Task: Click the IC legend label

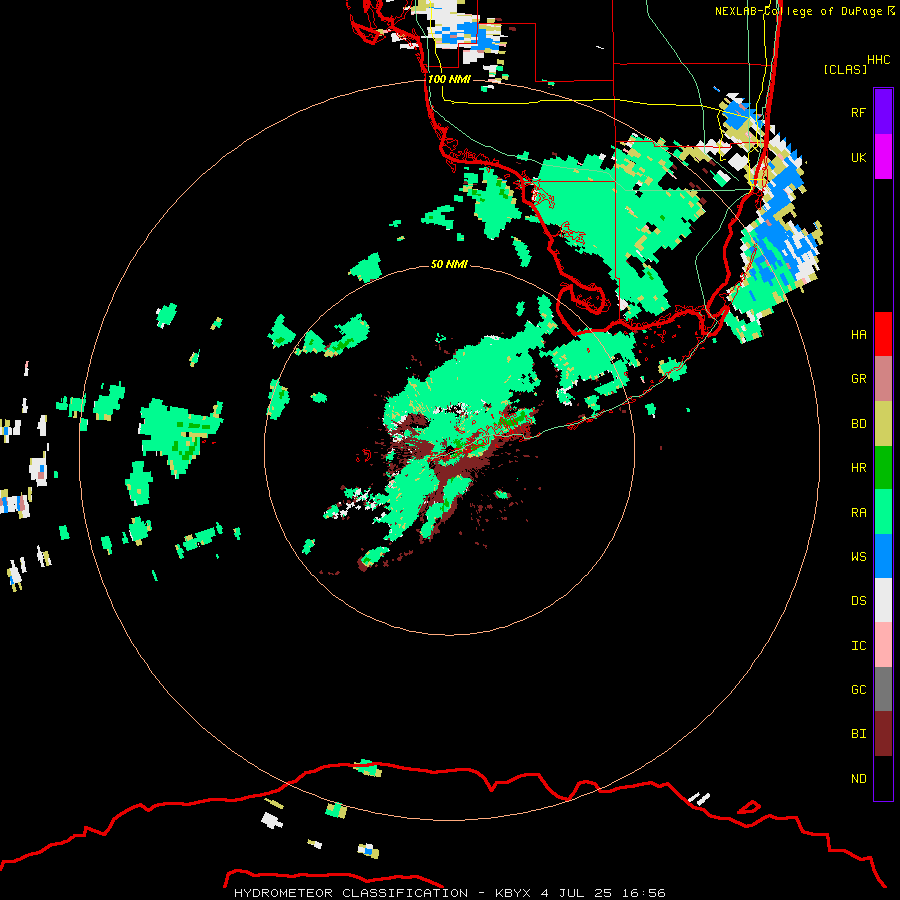Action: pyautogui.click(x=858, y=646)
